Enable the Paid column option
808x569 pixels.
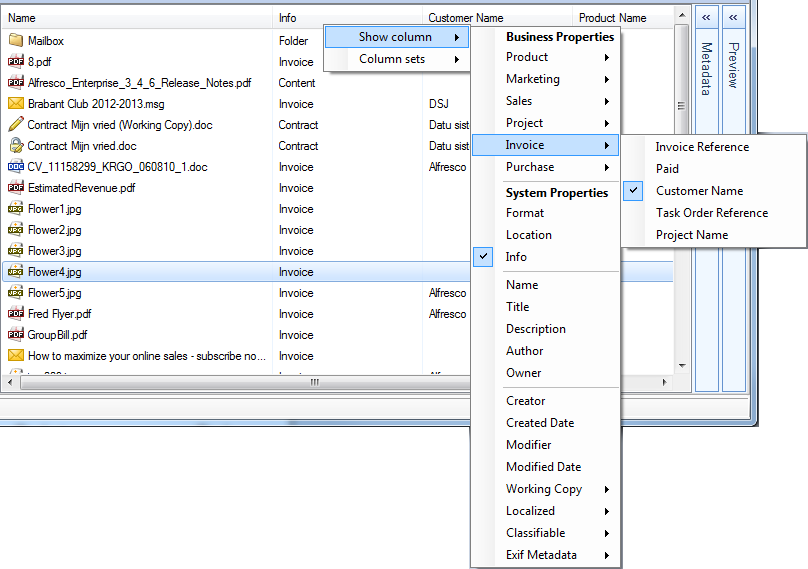[x=667, y=169]
